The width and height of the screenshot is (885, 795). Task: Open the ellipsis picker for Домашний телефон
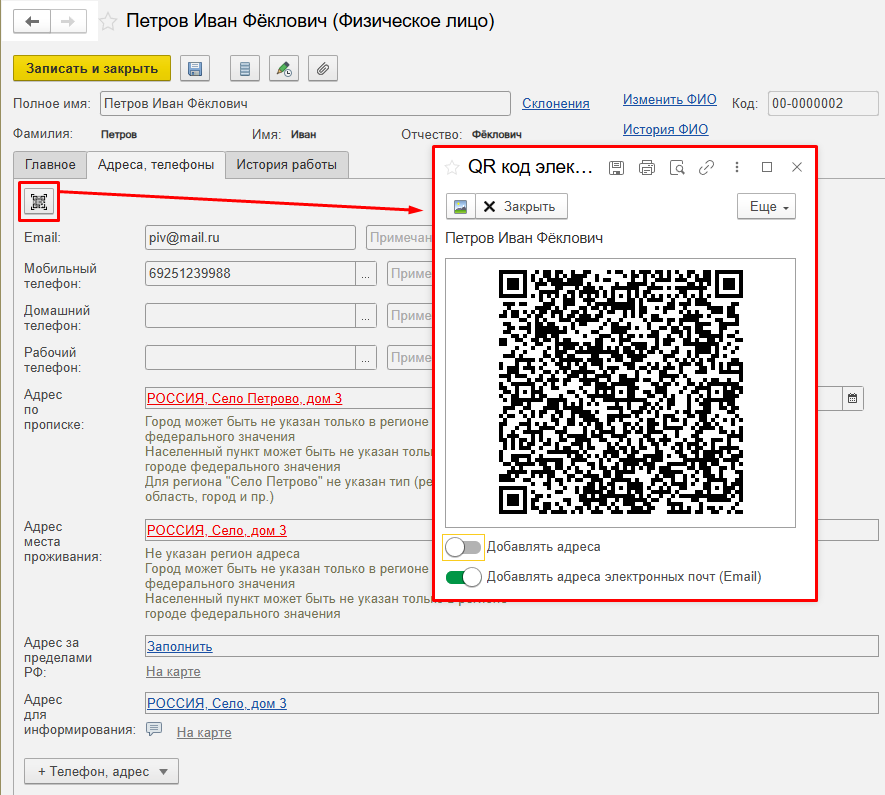coord(366,315)
